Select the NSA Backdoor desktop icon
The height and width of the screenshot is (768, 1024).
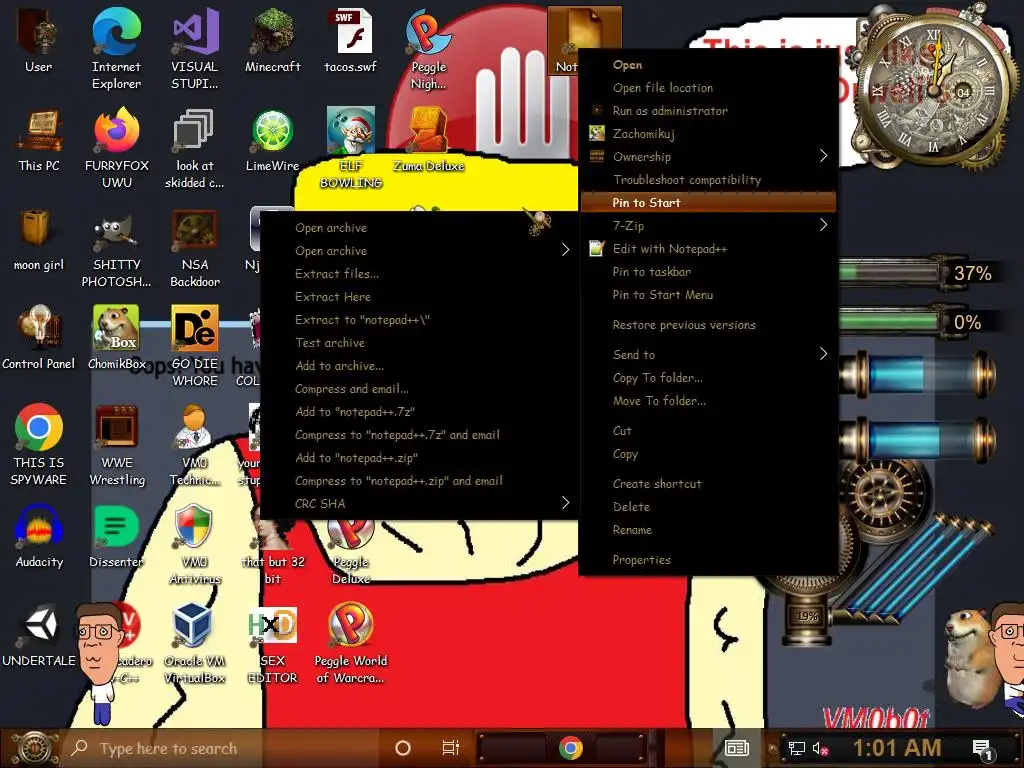pos(195,248)
